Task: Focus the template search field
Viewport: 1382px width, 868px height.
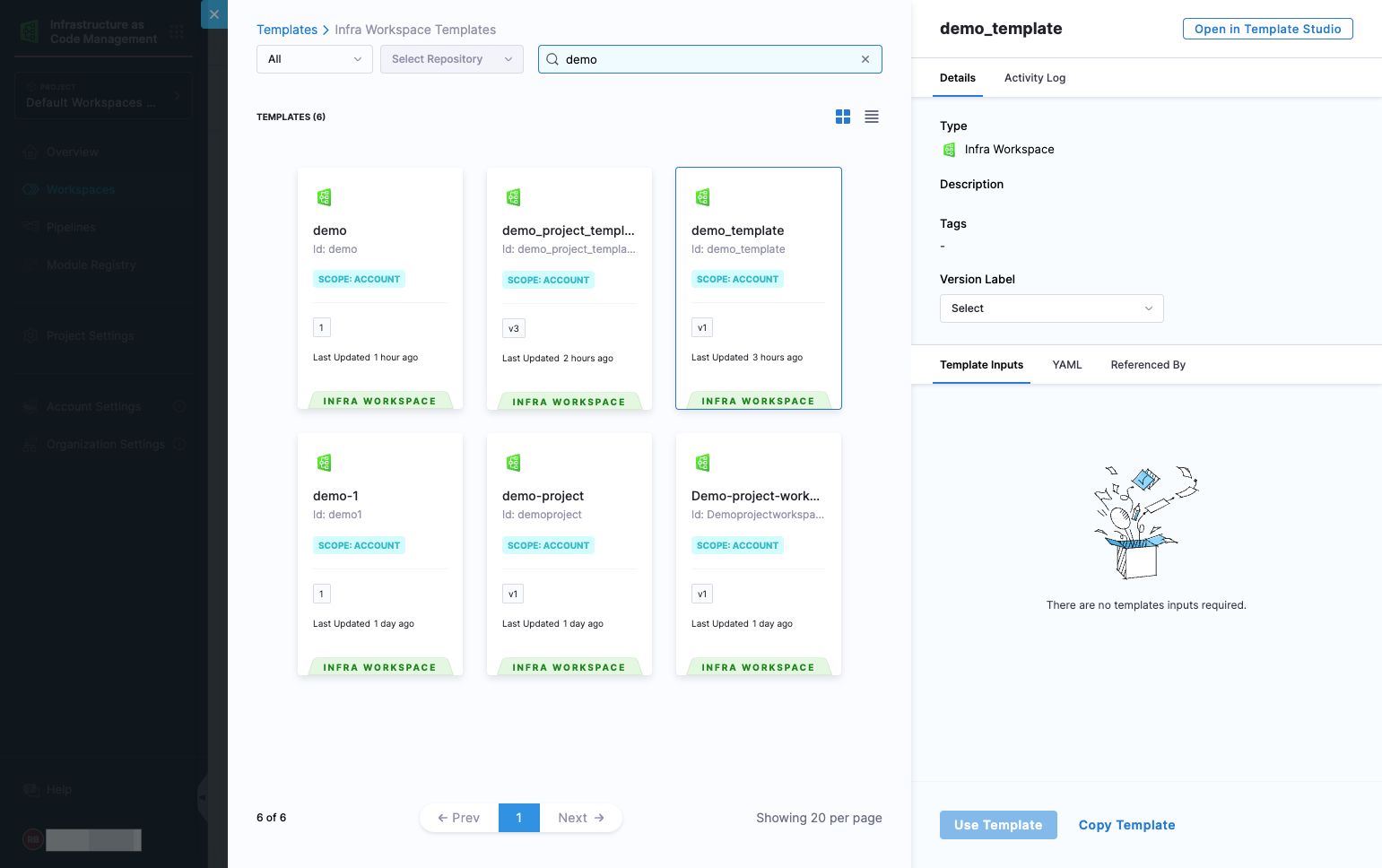Action: (x=710, y=59)
